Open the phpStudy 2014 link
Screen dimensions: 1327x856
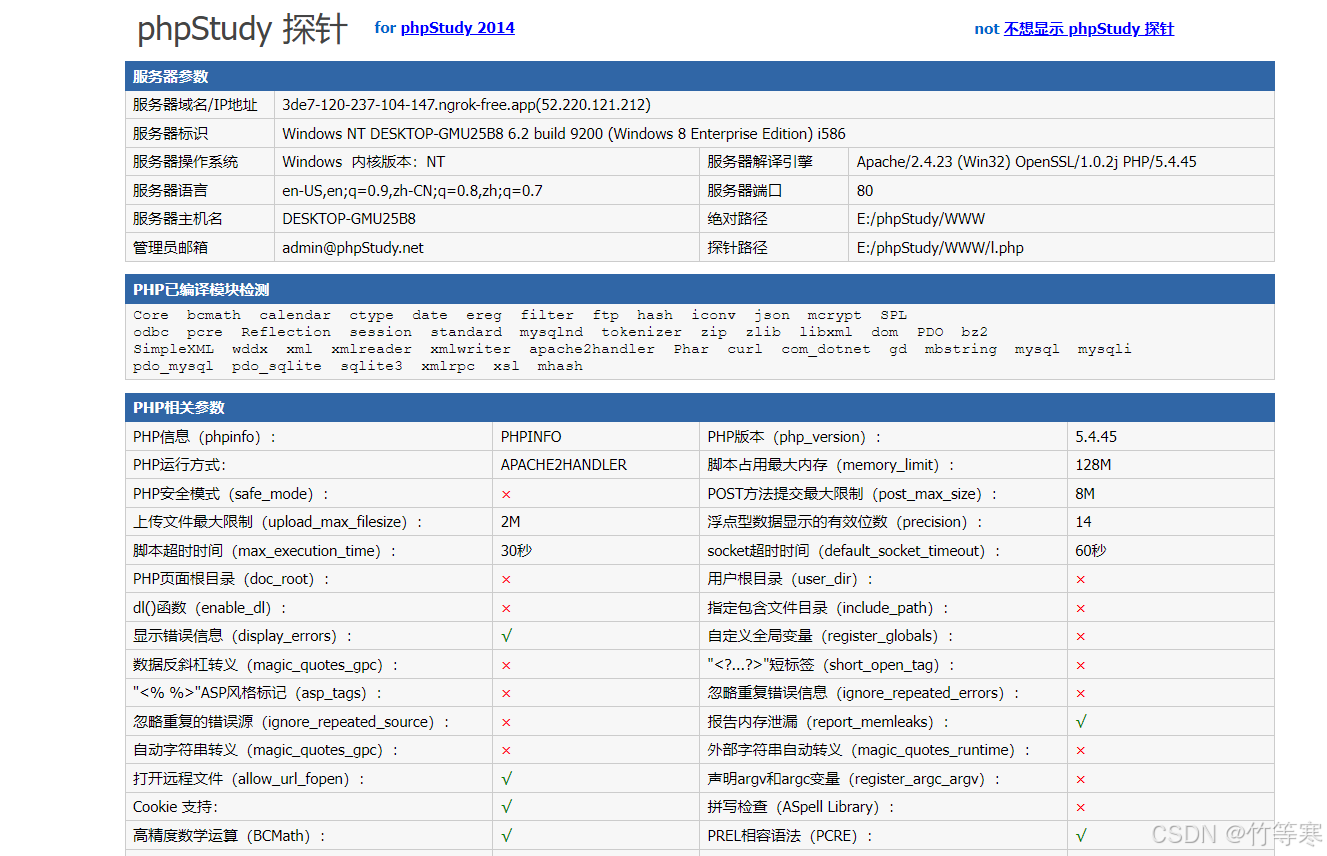coord(457,28)
